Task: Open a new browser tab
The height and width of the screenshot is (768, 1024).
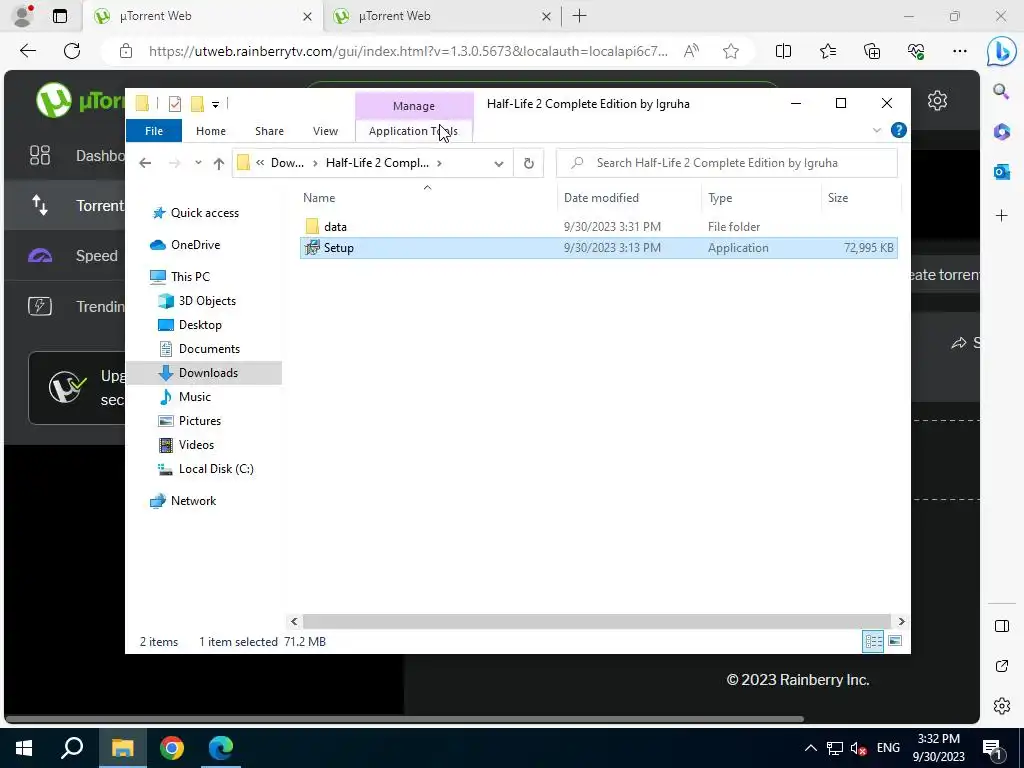Action: click(x=579, y=16)
